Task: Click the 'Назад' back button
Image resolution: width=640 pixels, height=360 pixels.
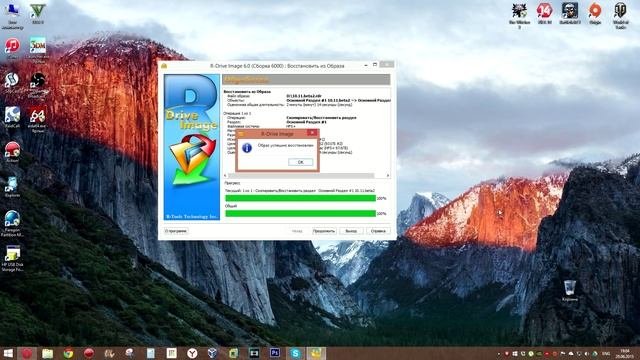Action: point(297,231)
